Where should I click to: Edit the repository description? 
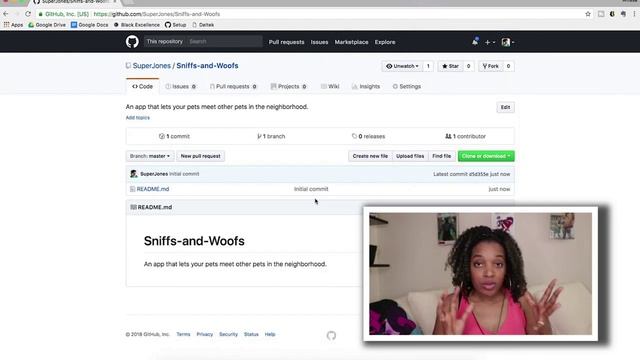[x=505, y=107]
